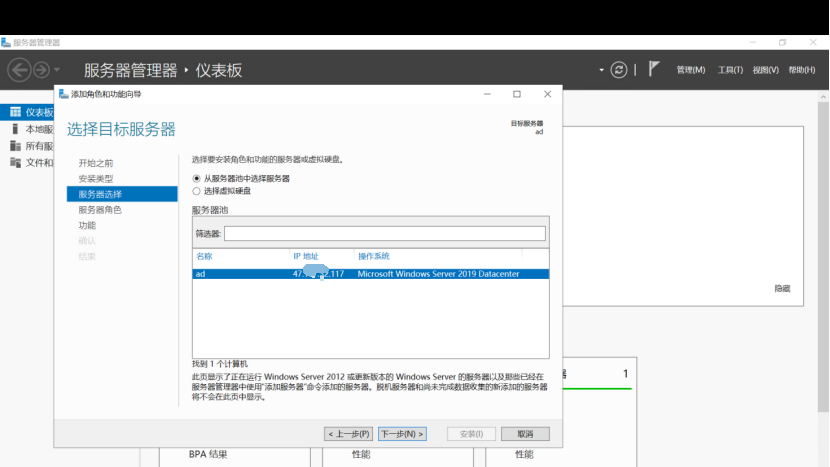
Task: Select 从服务器池中选择服务器 radio button
Action: pos(196,178)
